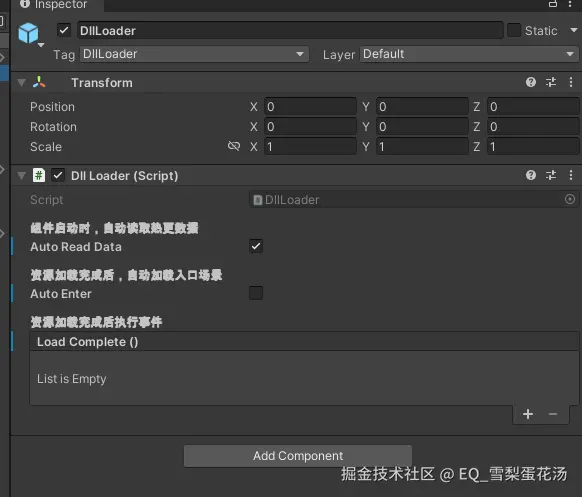Viewport: 582px width, 497px height.
Task: Collapse the Dll Loader script component
Action: (x=22, y=175)
